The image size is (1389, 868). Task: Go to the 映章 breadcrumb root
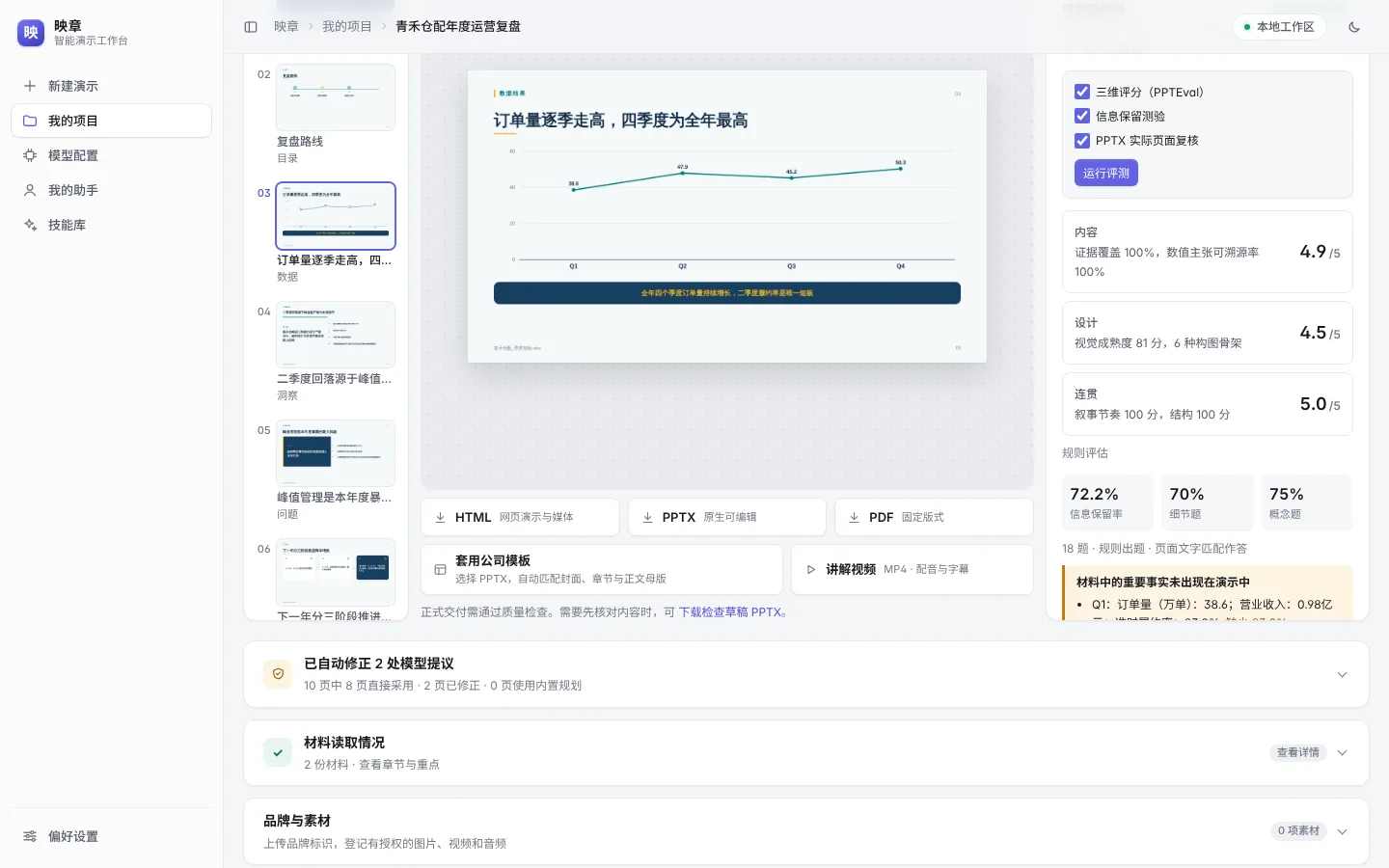[x=286, y=27]
